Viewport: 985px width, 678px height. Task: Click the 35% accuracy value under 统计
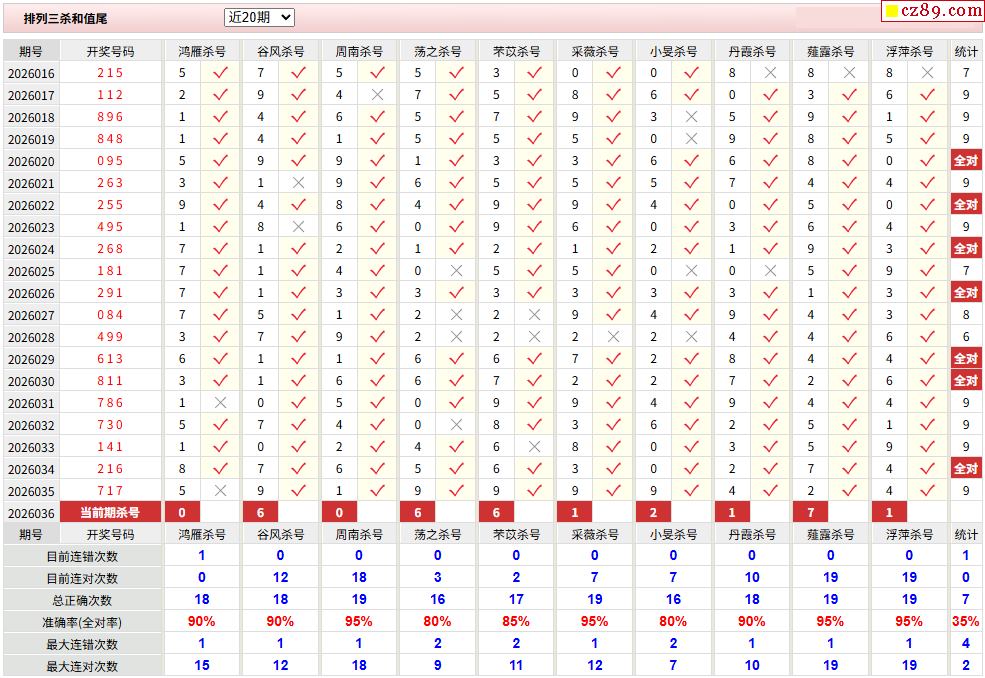(x=966, y=622)
